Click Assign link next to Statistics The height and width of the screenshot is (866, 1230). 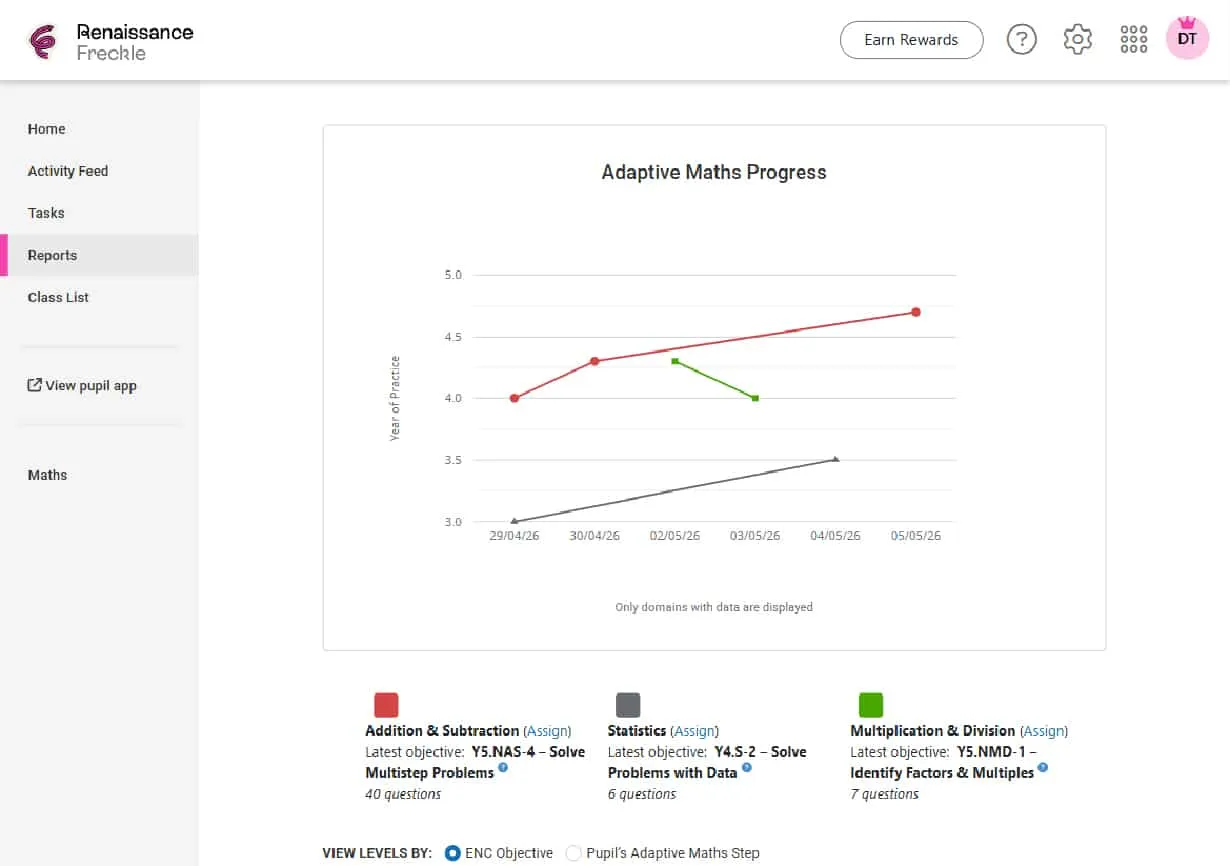(x=694, y=731)
